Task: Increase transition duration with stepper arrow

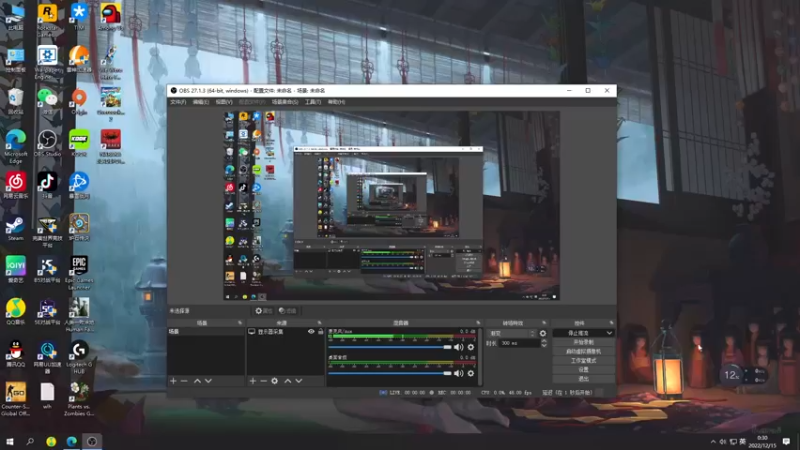Action: 544,341
